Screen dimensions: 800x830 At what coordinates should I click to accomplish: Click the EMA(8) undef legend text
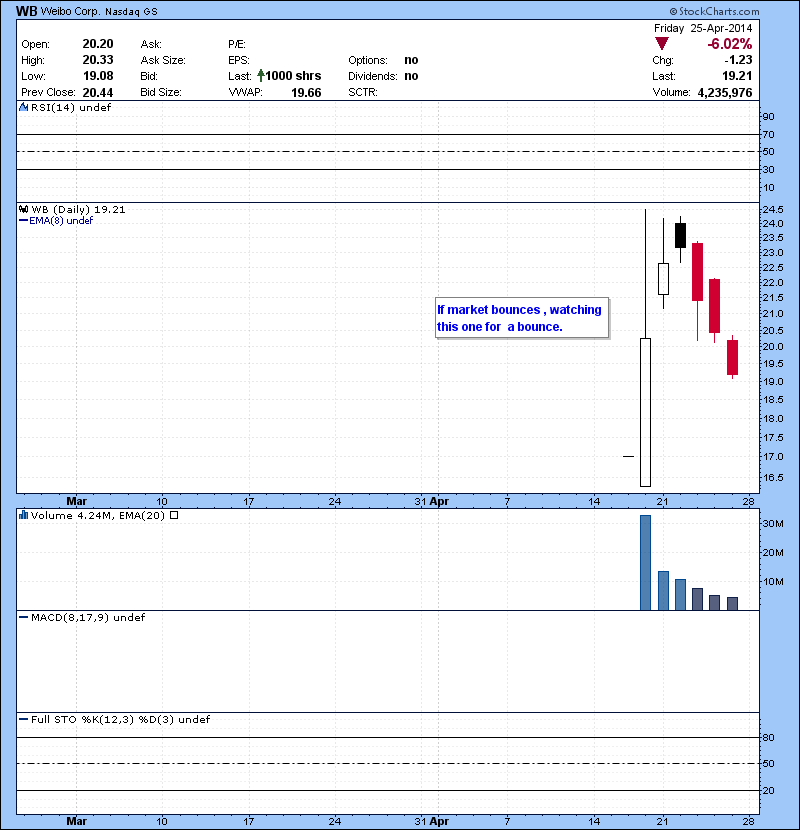click(61, 220)
